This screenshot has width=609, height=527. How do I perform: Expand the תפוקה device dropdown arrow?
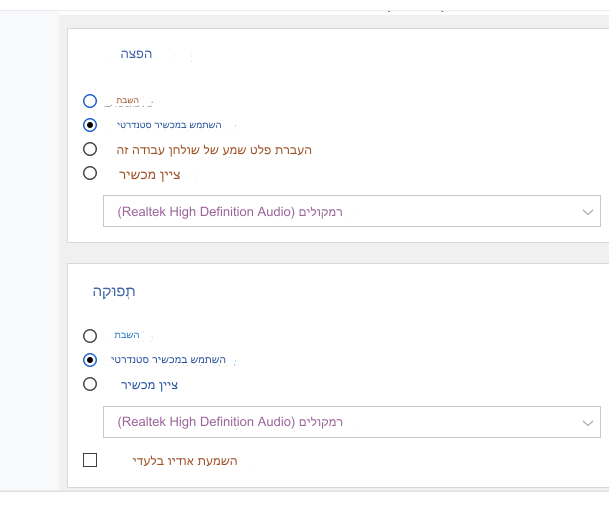pyautogui.click(x=586, y=423)
